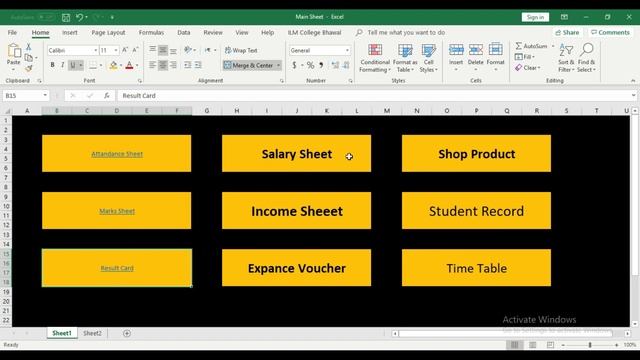The image size is (640, 360).
Task: Click the Format cells icon
Action: (x=496, y=50)
